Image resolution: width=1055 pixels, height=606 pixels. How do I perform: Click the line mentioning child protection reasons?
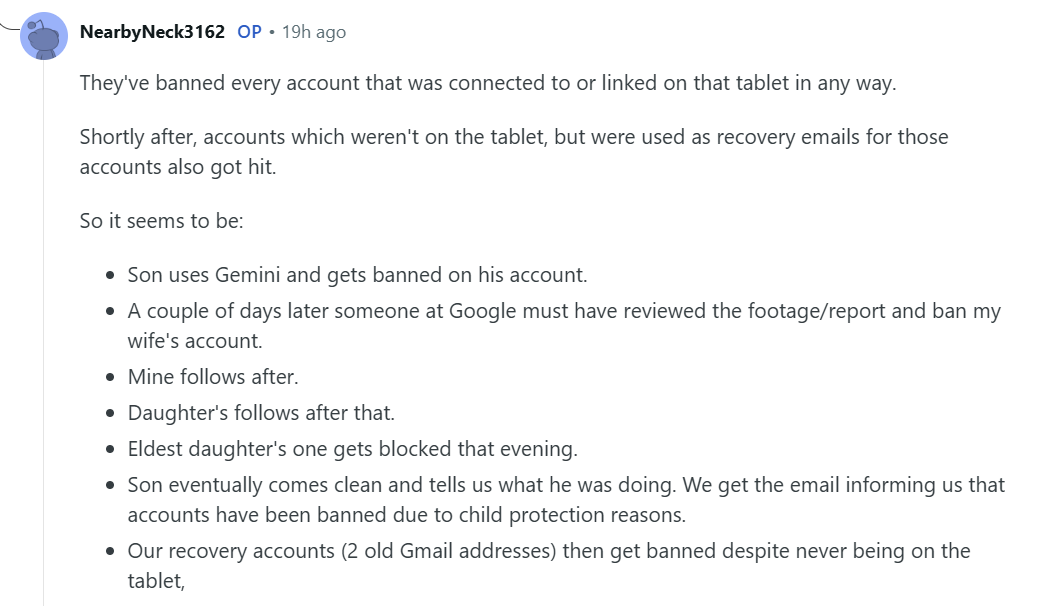coord(406,515)
